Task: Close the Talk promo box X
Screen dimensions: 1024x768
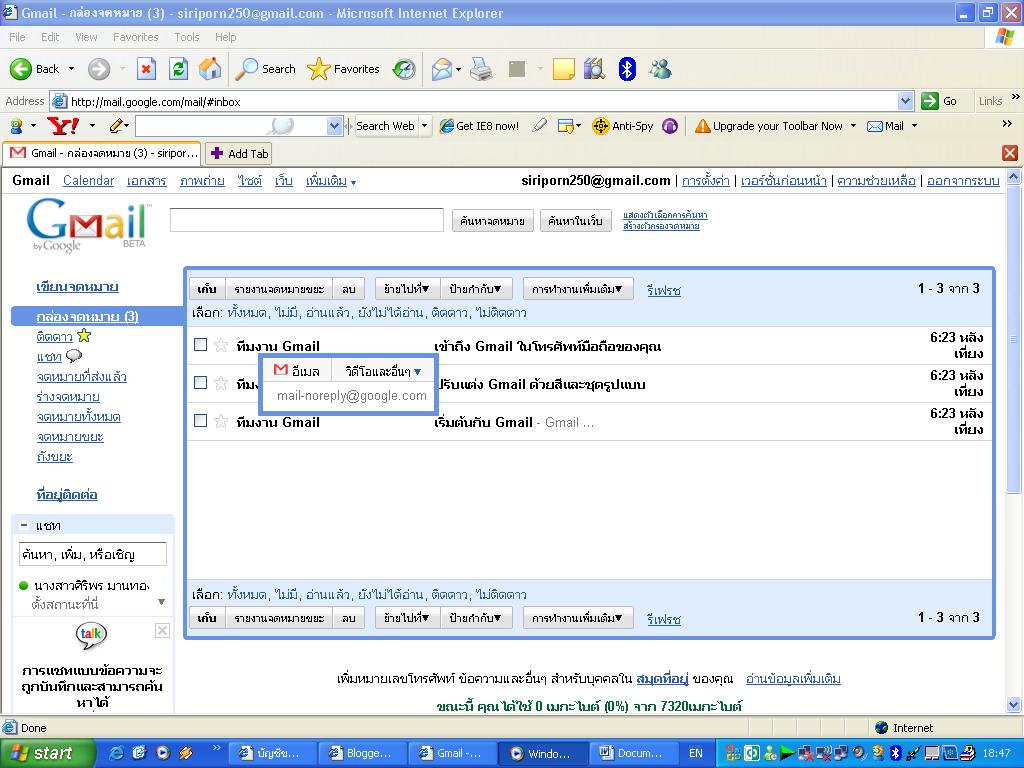Action: pos(162,630)
